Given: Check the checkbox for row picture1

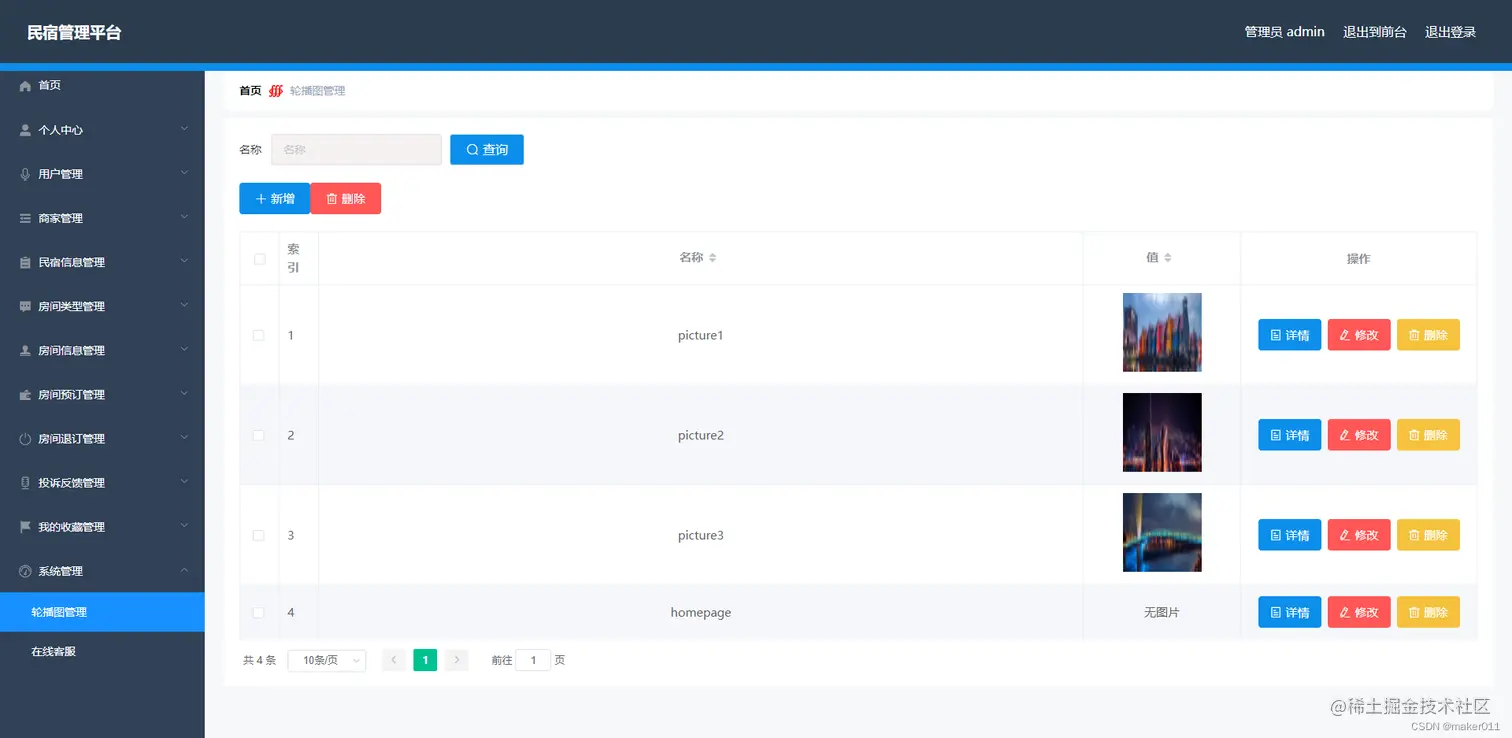Looking at the screenshot, I should point(259,335).
